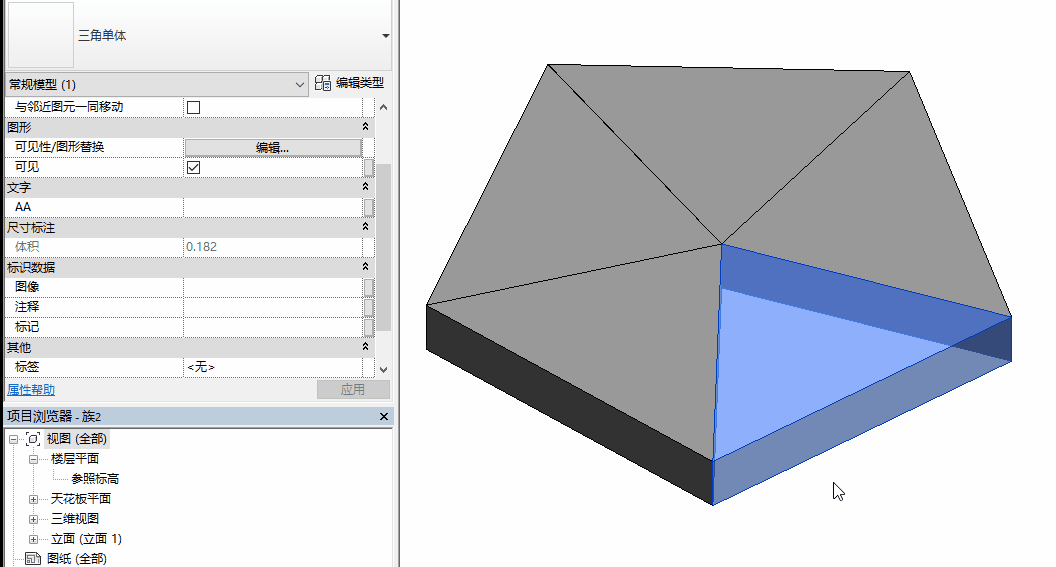Screen dimensions: 1056x567
Task: Expand the 天花板平面 node
Action: click(x=33, y=500)
